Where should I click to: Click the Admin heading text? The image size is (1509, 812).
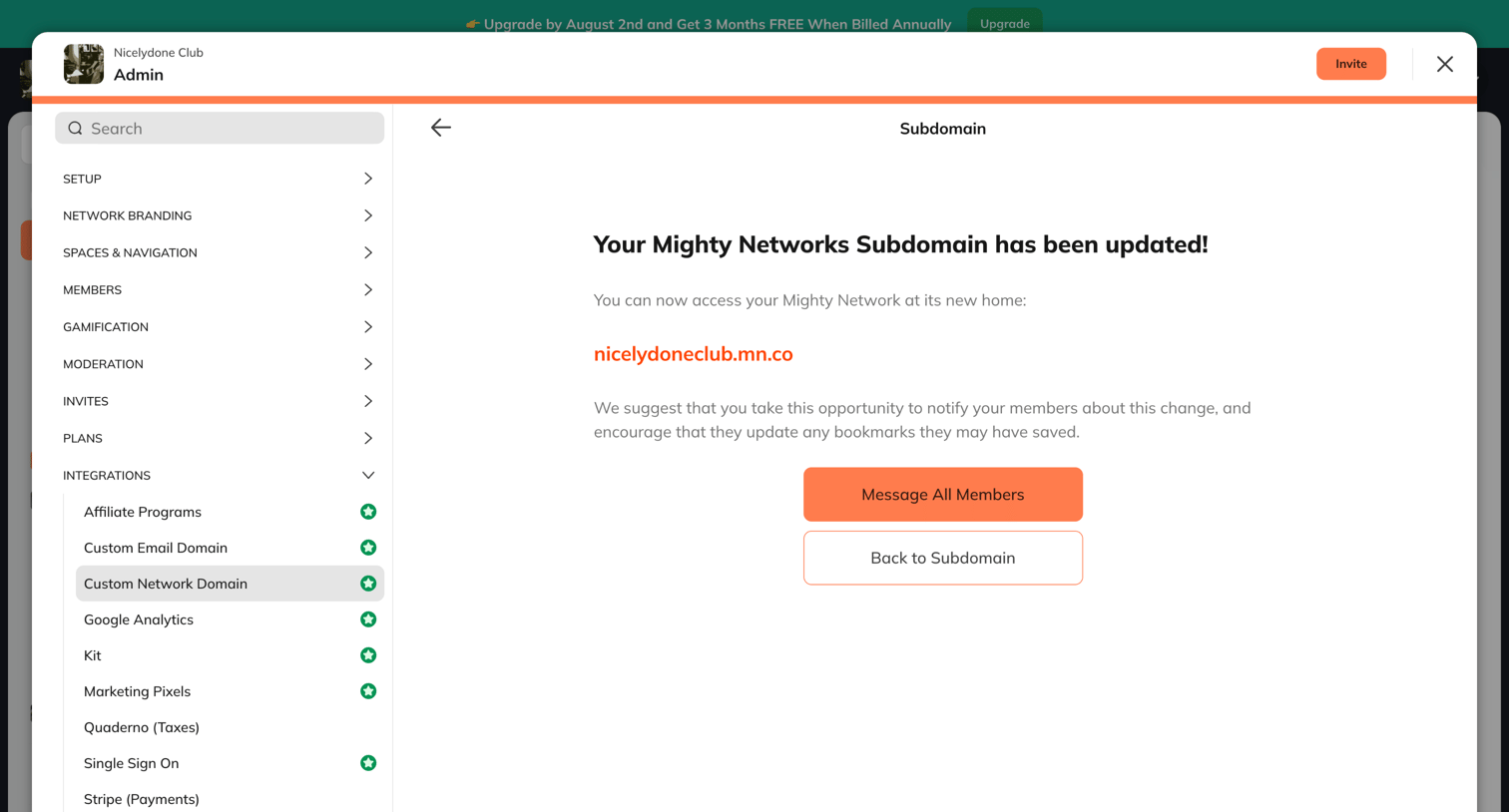[139, 75]
